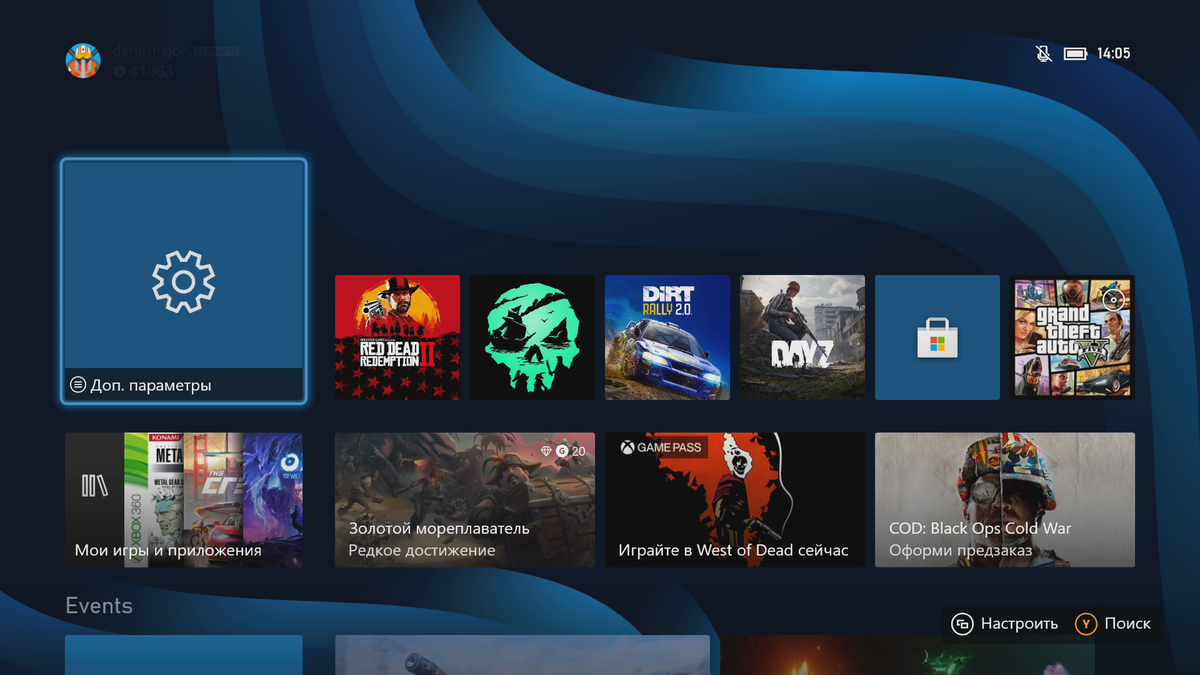
Task: Click 'Редкое достижение' subtitle text
Action: coord(422,550)
